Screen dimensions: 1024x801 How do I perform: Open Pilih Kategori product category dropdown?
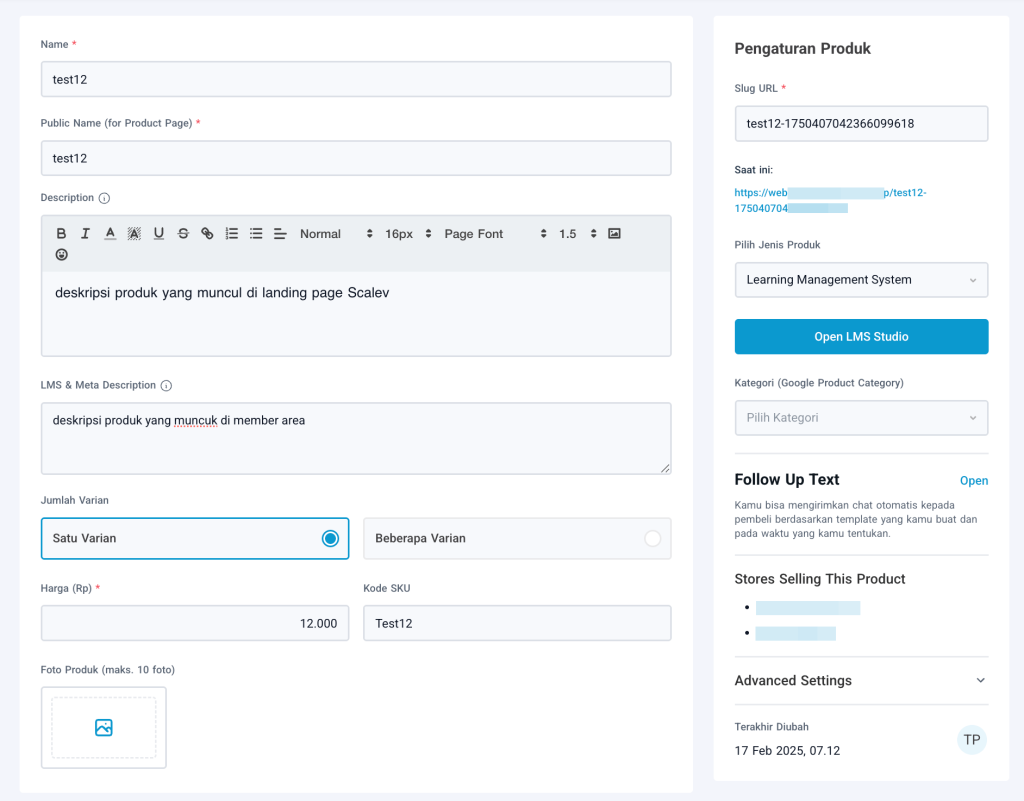tap(861, 418)
